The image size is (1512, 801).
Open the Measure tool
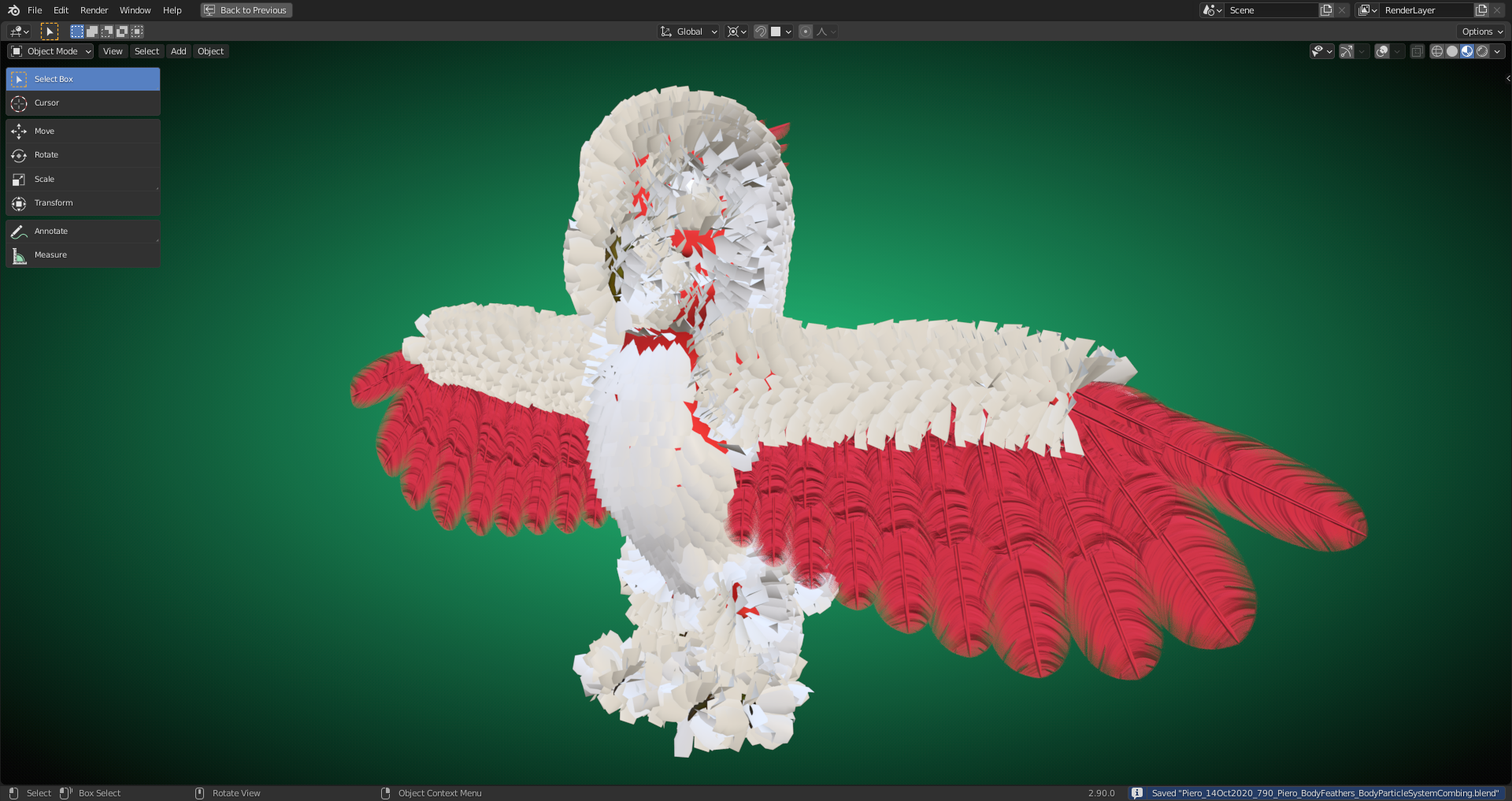tap(82, 254)
